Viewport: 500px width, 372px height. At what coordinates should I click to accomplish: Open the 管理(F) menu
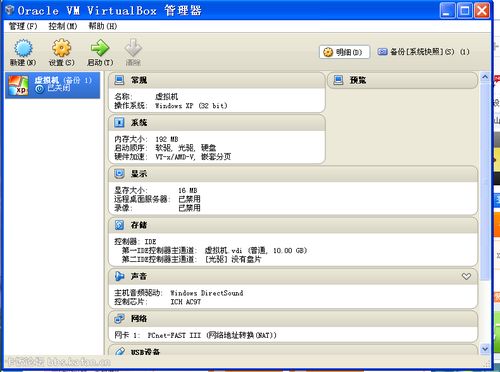(23, 26)
